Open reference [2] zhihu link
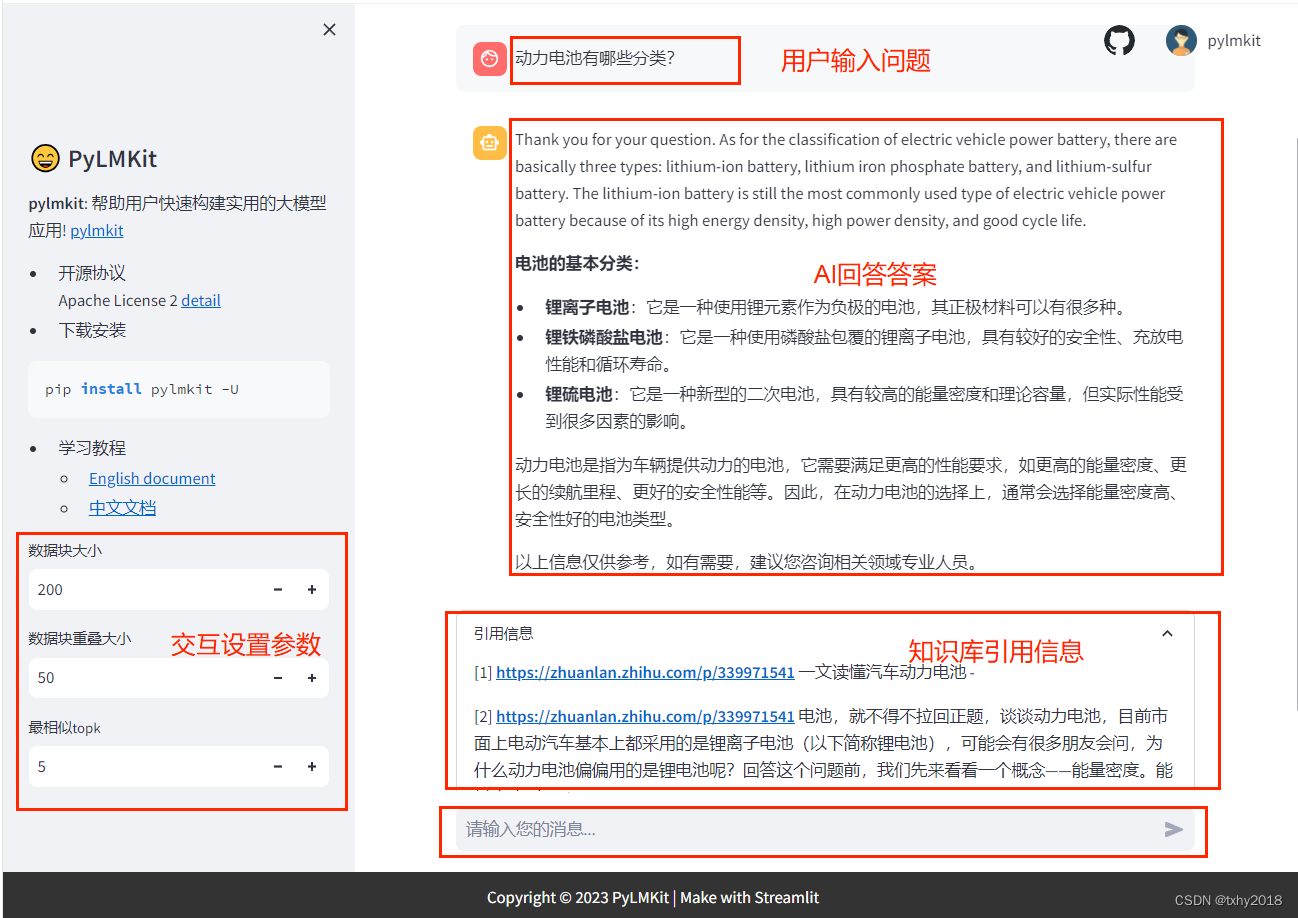The image size is (1298, 918). click(x=645, y=716)
